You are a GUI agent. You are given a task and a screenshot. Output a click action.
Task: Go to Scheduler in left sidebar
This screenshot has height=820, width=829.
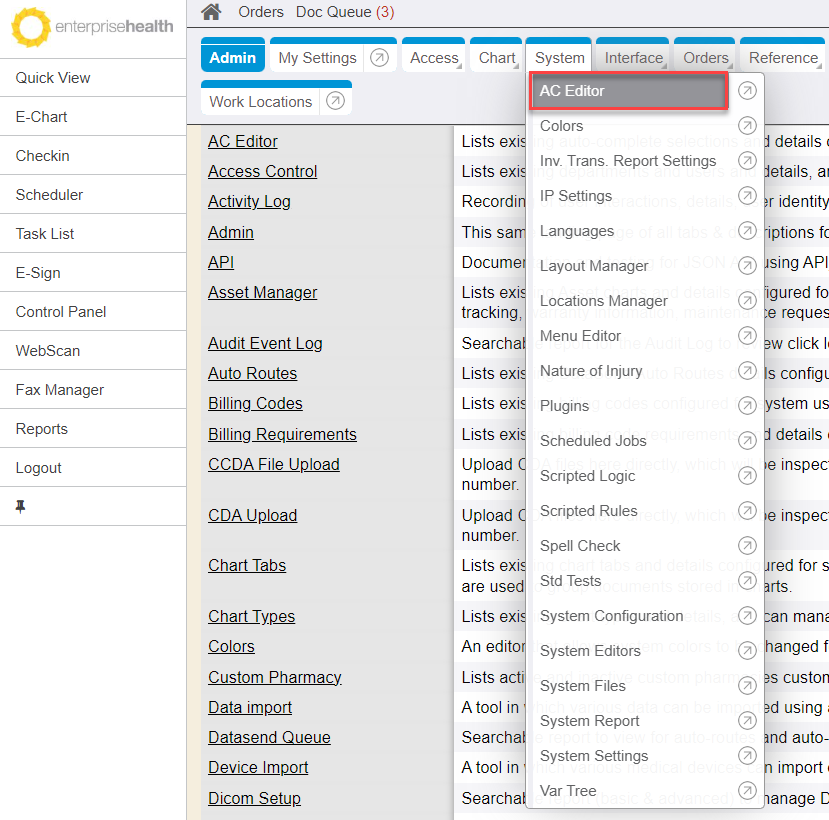(x=49, y=195)
